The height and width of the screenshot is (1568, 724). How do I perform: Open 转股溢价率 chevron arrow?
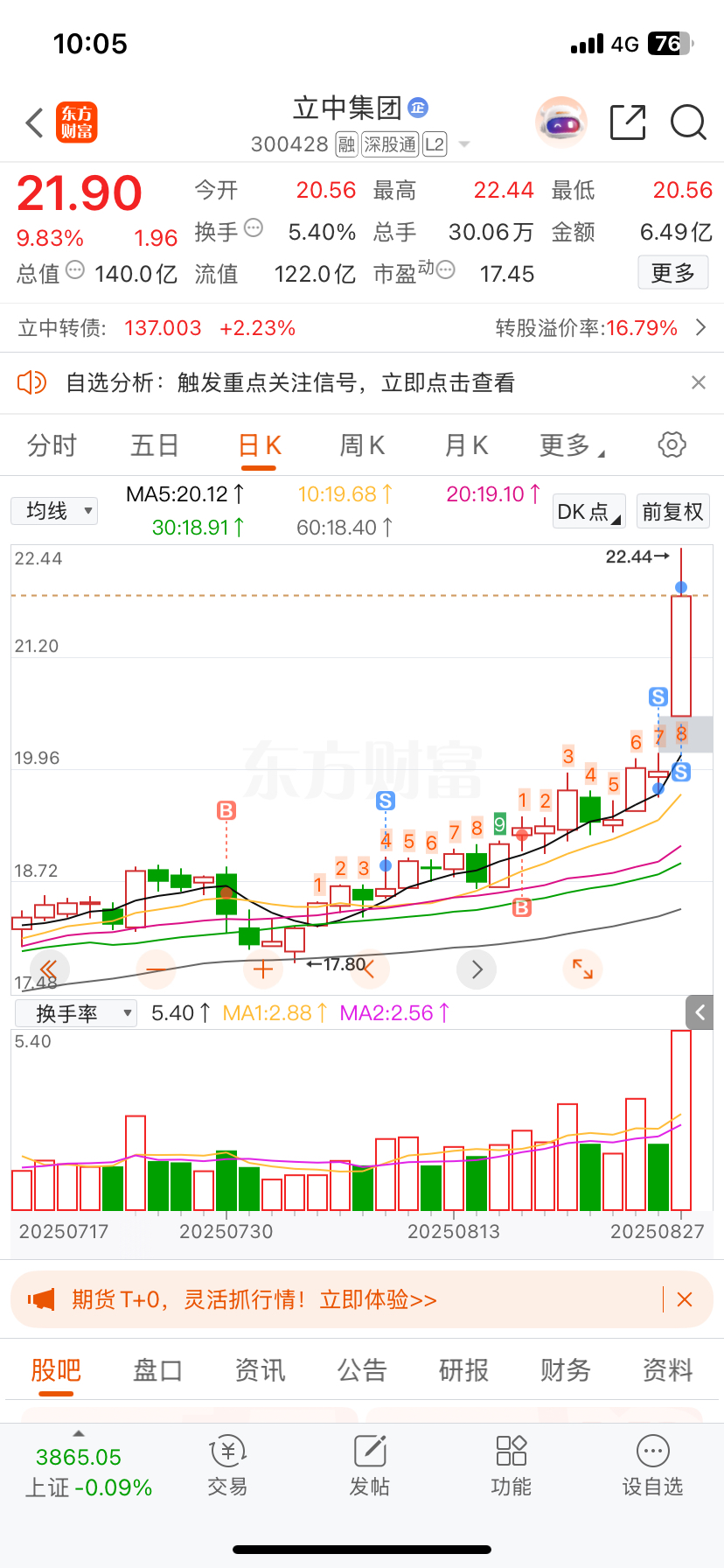pos(700,327)
